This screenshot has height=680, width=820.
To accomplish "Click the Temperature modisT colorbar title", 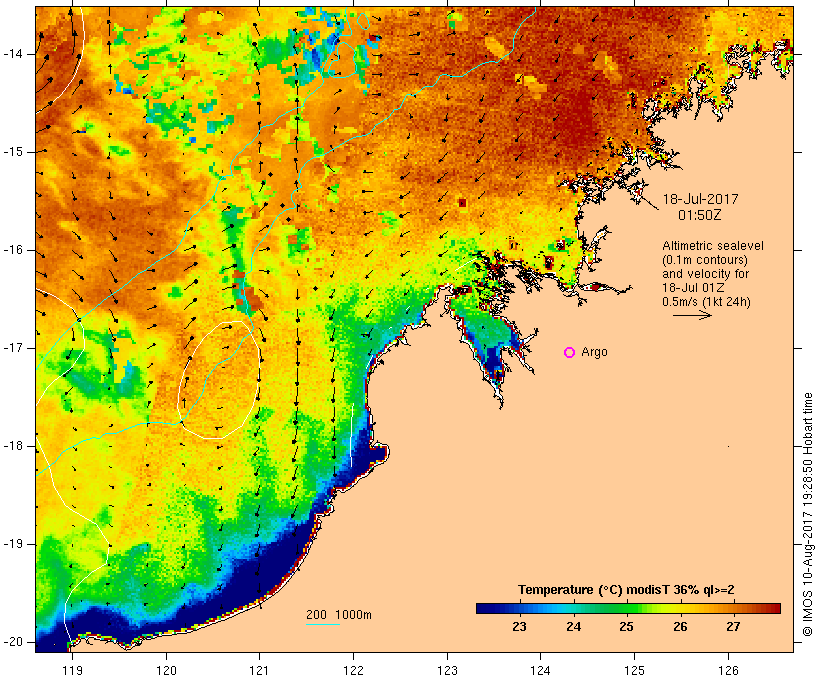I will point(626,590).
